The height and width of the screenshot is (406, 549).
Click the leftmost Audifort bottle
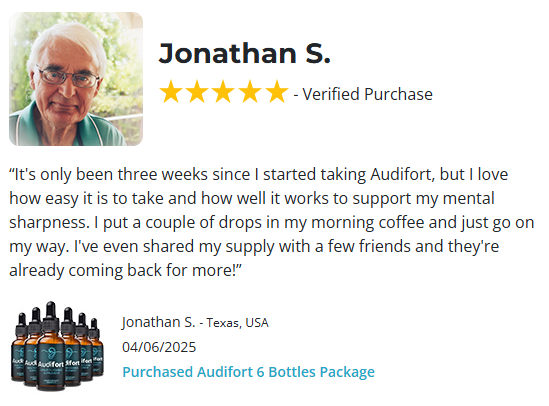click(x=19, y=346)
